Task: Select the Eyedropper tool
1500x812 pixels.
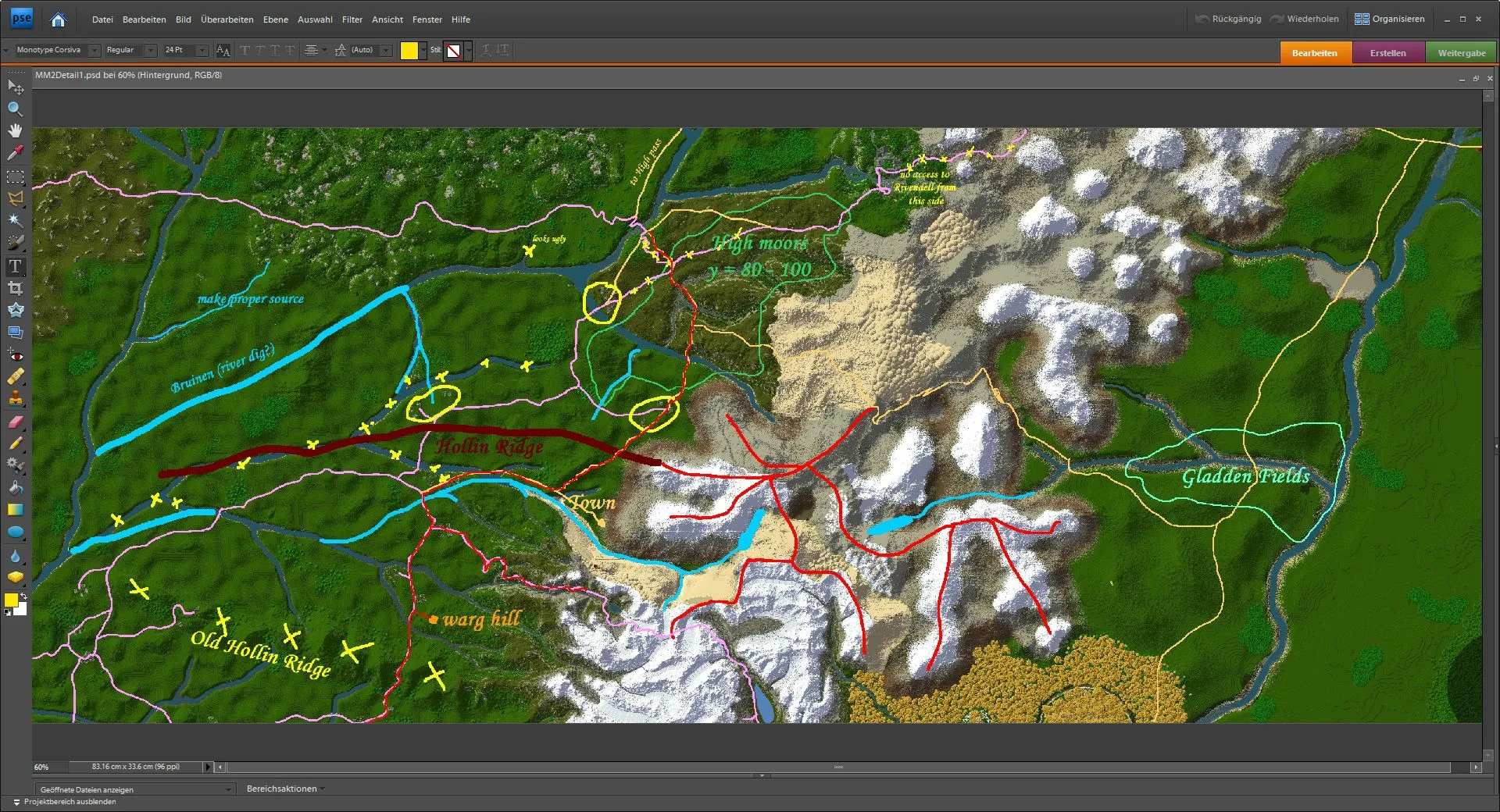Action: click(x=16, y=152)
